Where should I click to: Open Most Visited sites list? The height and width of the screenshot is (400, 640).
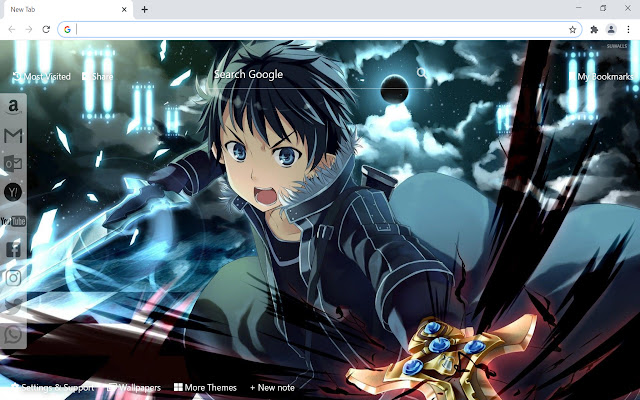[x=42, y=76]
